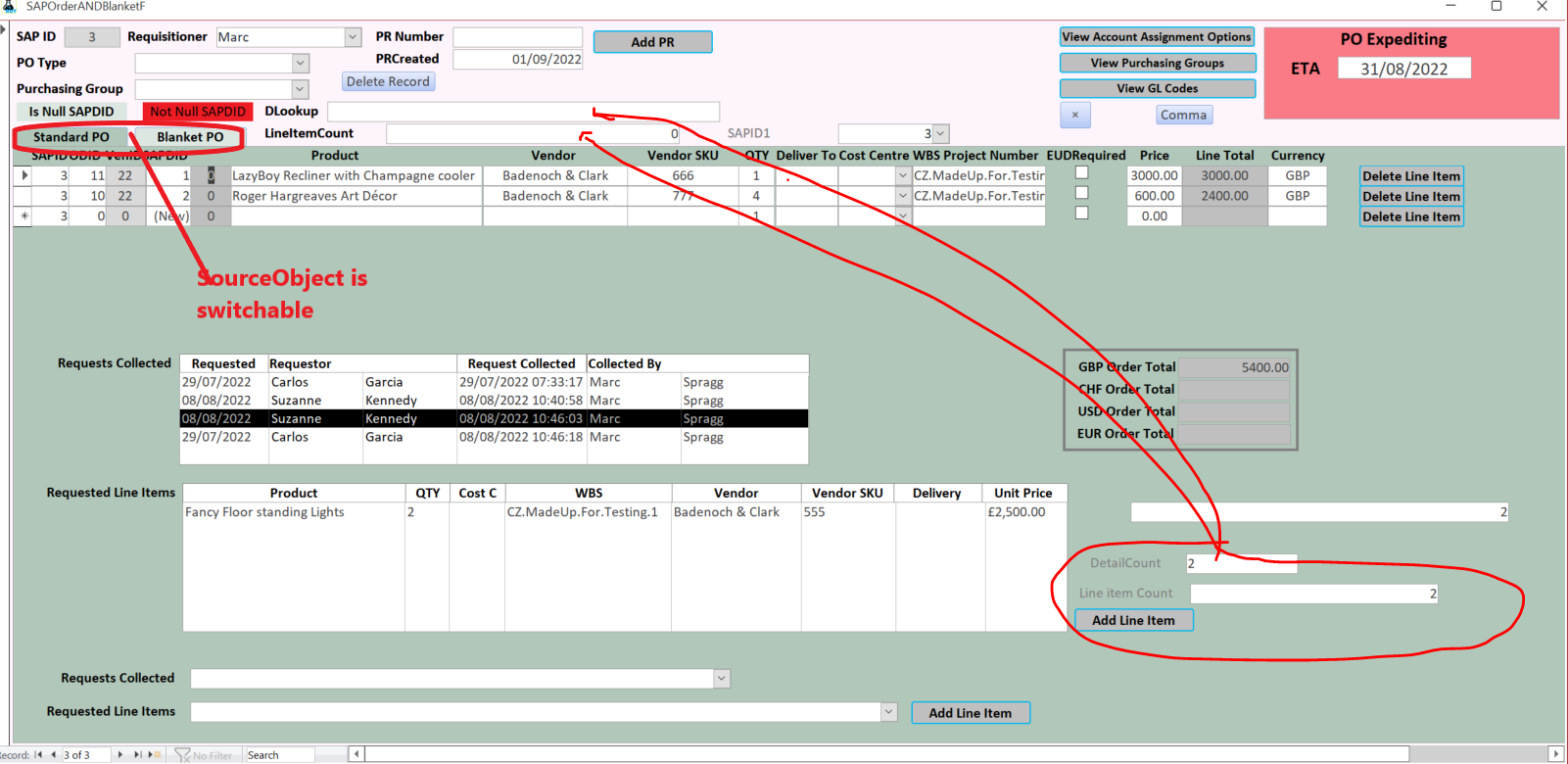This screenshot has height=764, width=1568.
Task: Switch to Blanket PO source
Action: point(190,137)
